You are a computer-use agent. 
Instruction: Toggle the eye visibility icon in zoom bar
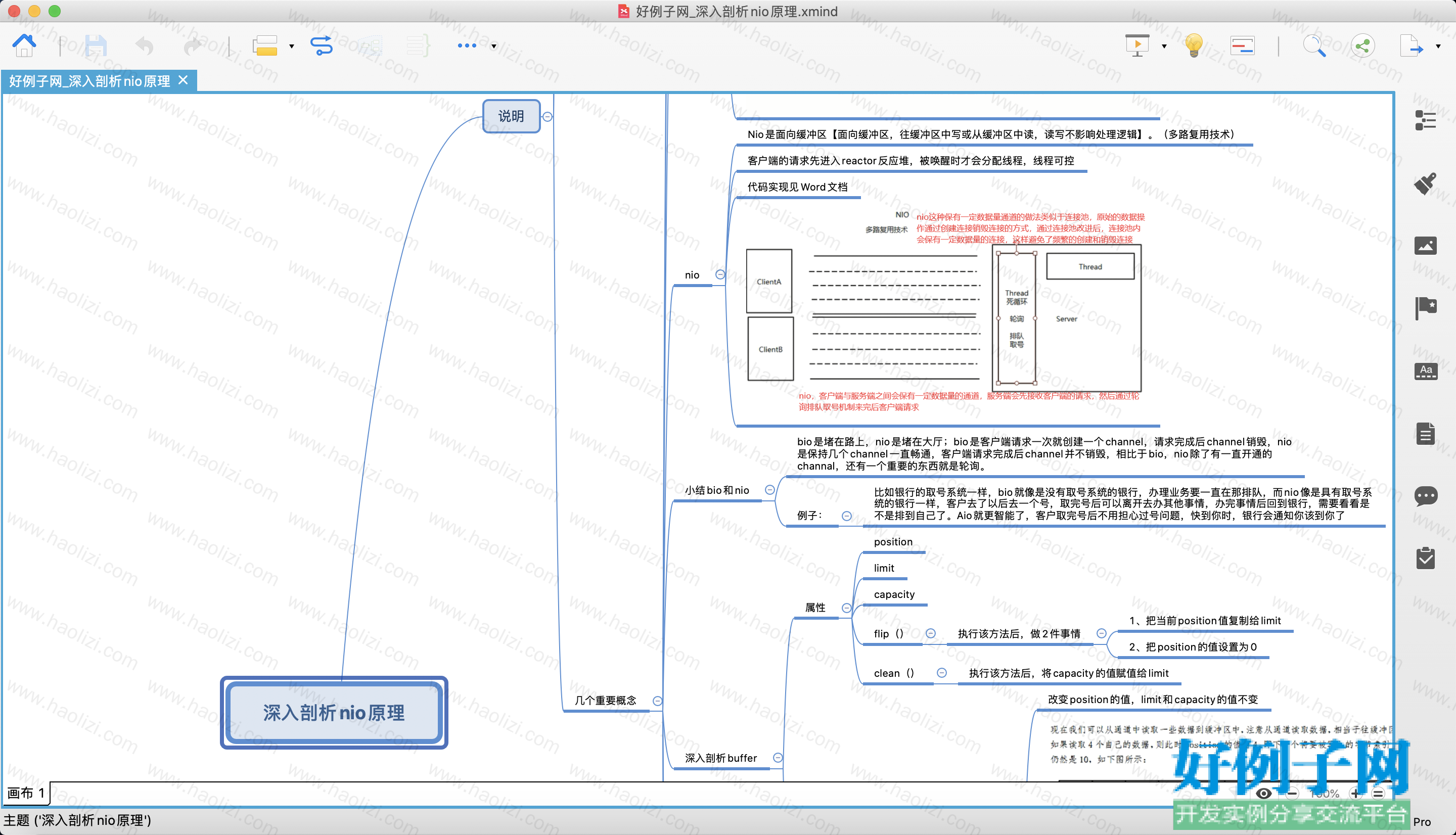tap(1264, 793)
